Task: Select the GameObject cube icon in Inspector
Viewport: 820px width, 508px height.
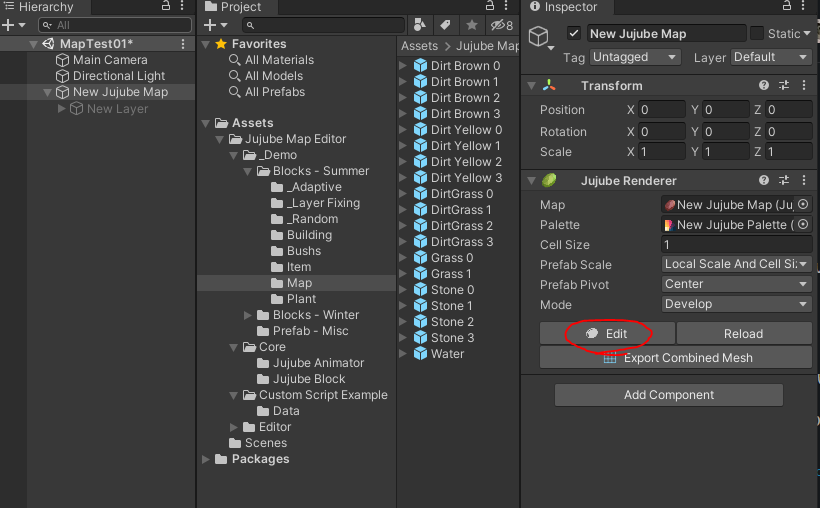Action: coord(541,39)
